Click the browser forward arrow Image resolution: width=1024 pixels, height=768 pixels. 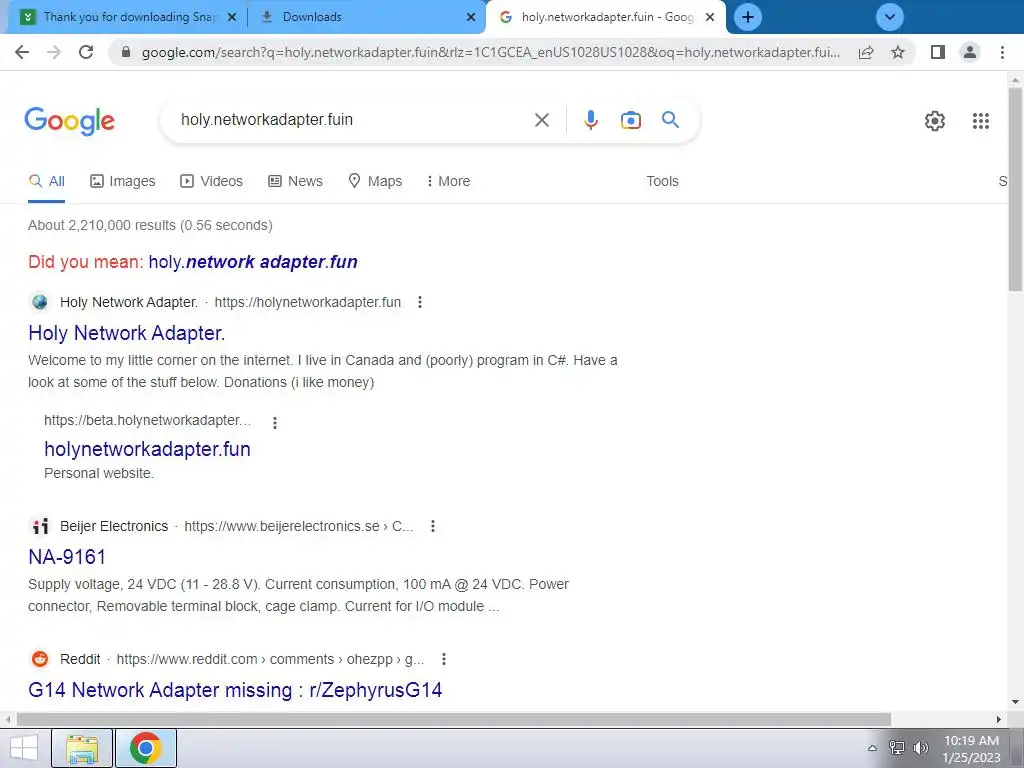click(54, 52)
